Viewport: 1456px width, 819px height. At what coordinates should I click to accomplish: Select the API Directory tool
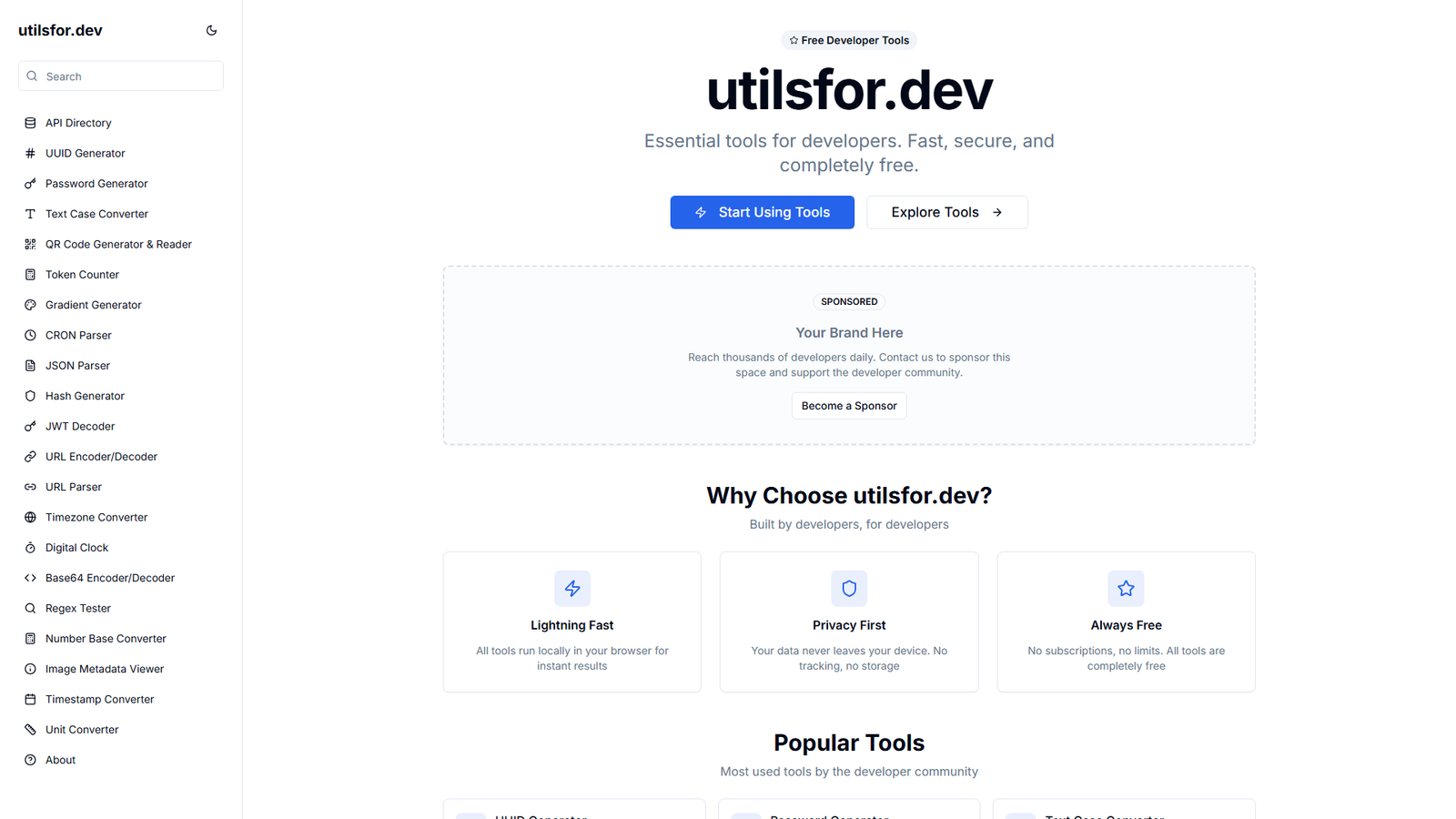click(78, 122)
